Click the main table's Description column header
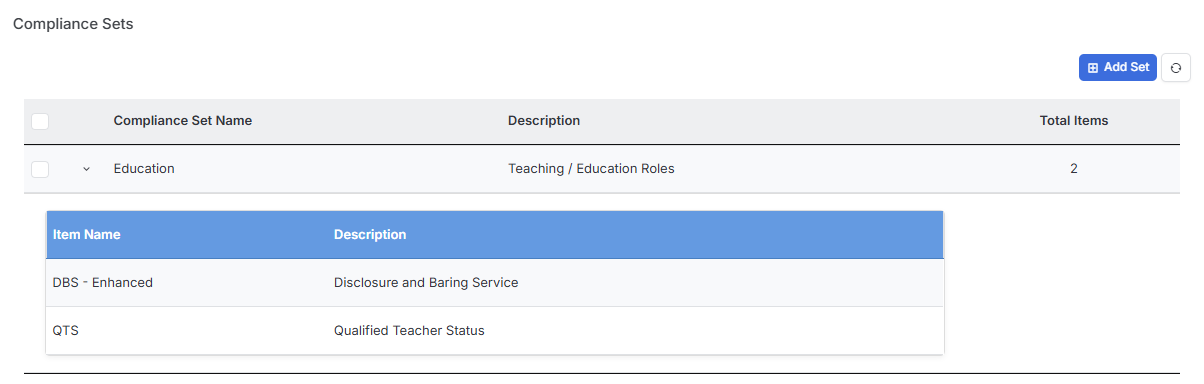This screenshot has height=384, width=1204. pos(544,121)
